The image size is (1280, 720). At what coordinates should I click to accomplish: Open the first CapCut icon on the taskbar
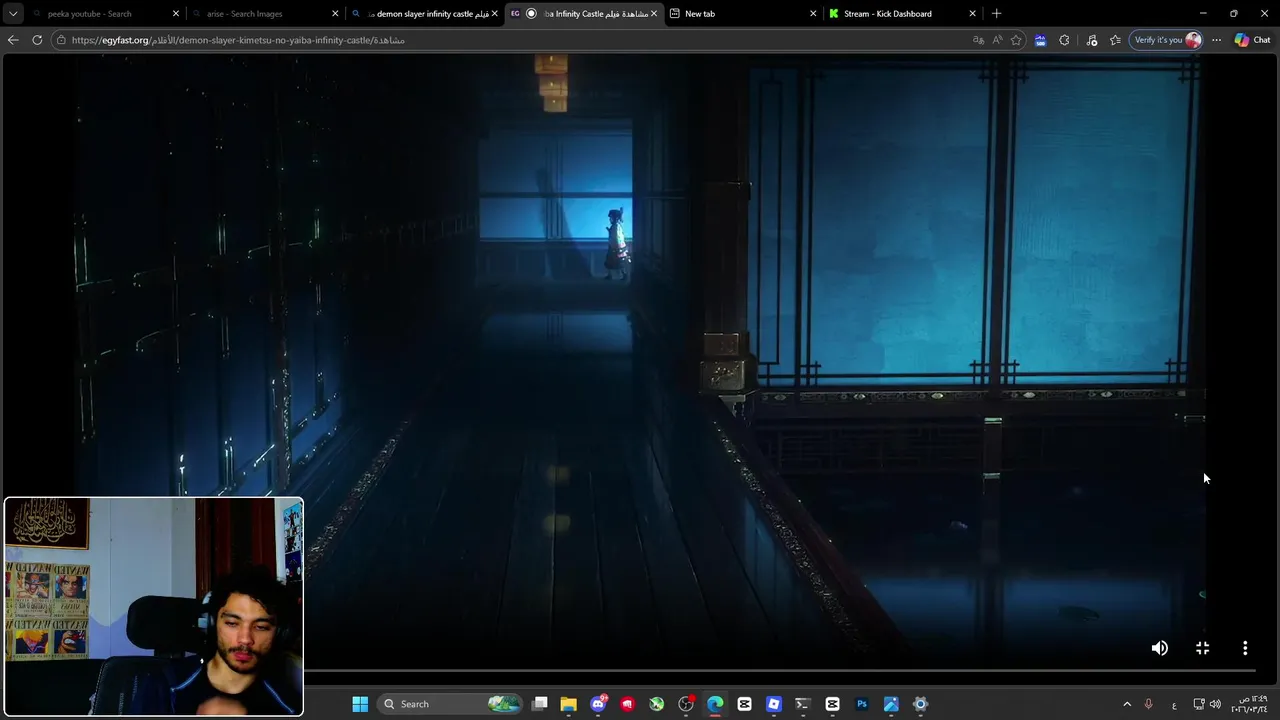tap(744, 704)
